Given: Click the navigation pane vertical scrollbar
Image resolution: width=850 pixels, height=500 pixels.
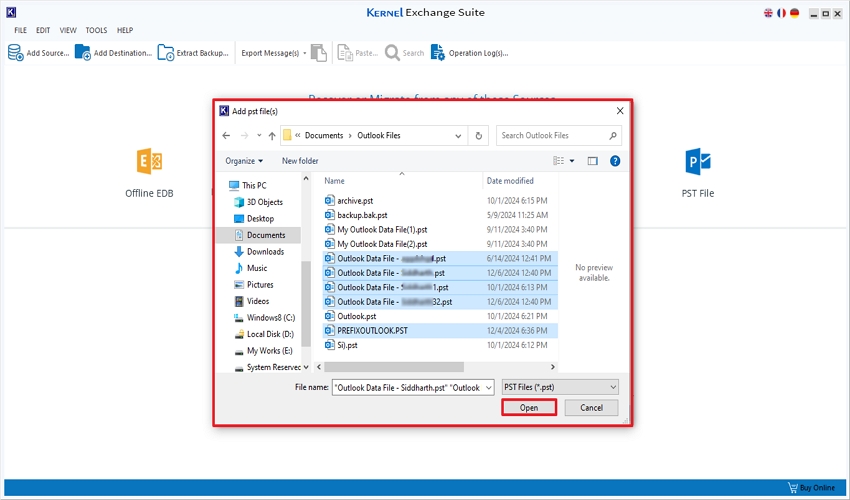Looking at the screenshot, I should (306, 304).
